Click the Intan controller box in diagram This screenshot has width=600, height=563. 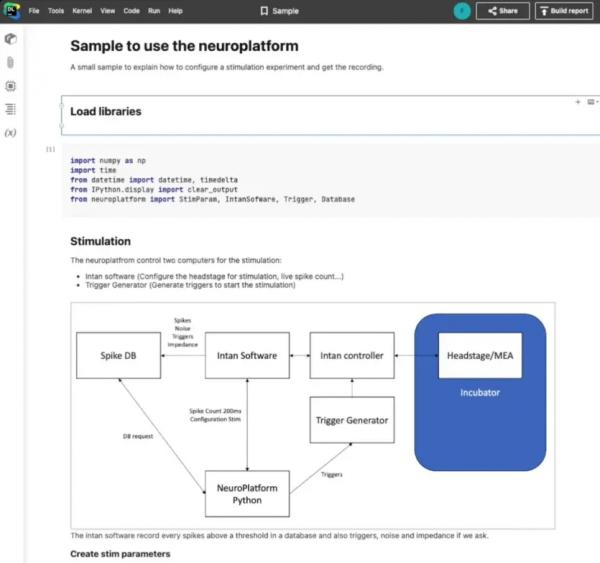tap(352, 356)
